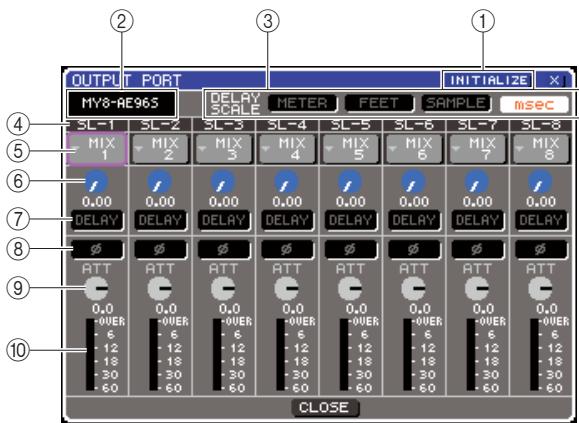Image resolution: width=579 pixels, height=423 pixels.
Task: Click the SL-5 slot label
Action: pyautogui.click(x=350, y=125)
